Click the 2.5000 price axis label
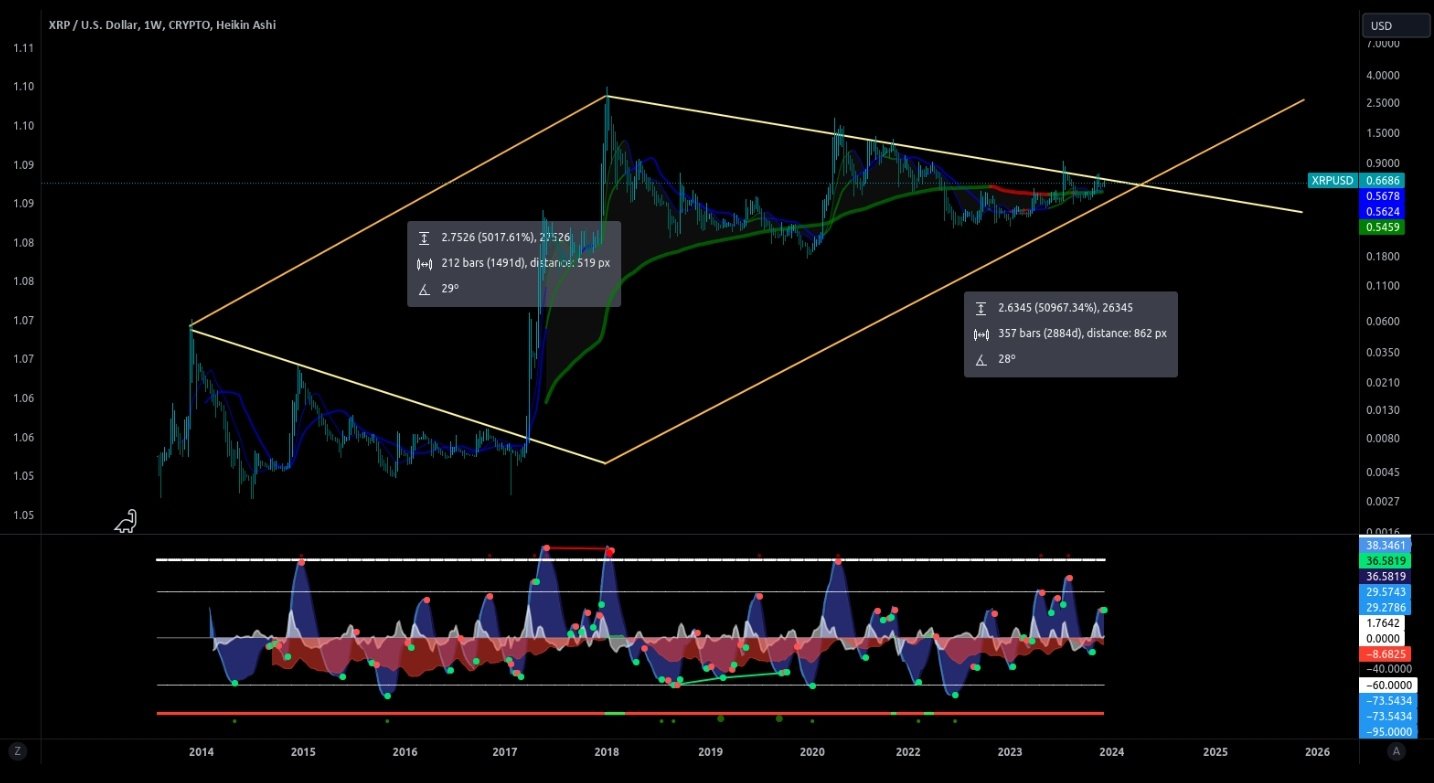Image resolution: width=1434 pixels, height=783 pixels. (1384, 103)
